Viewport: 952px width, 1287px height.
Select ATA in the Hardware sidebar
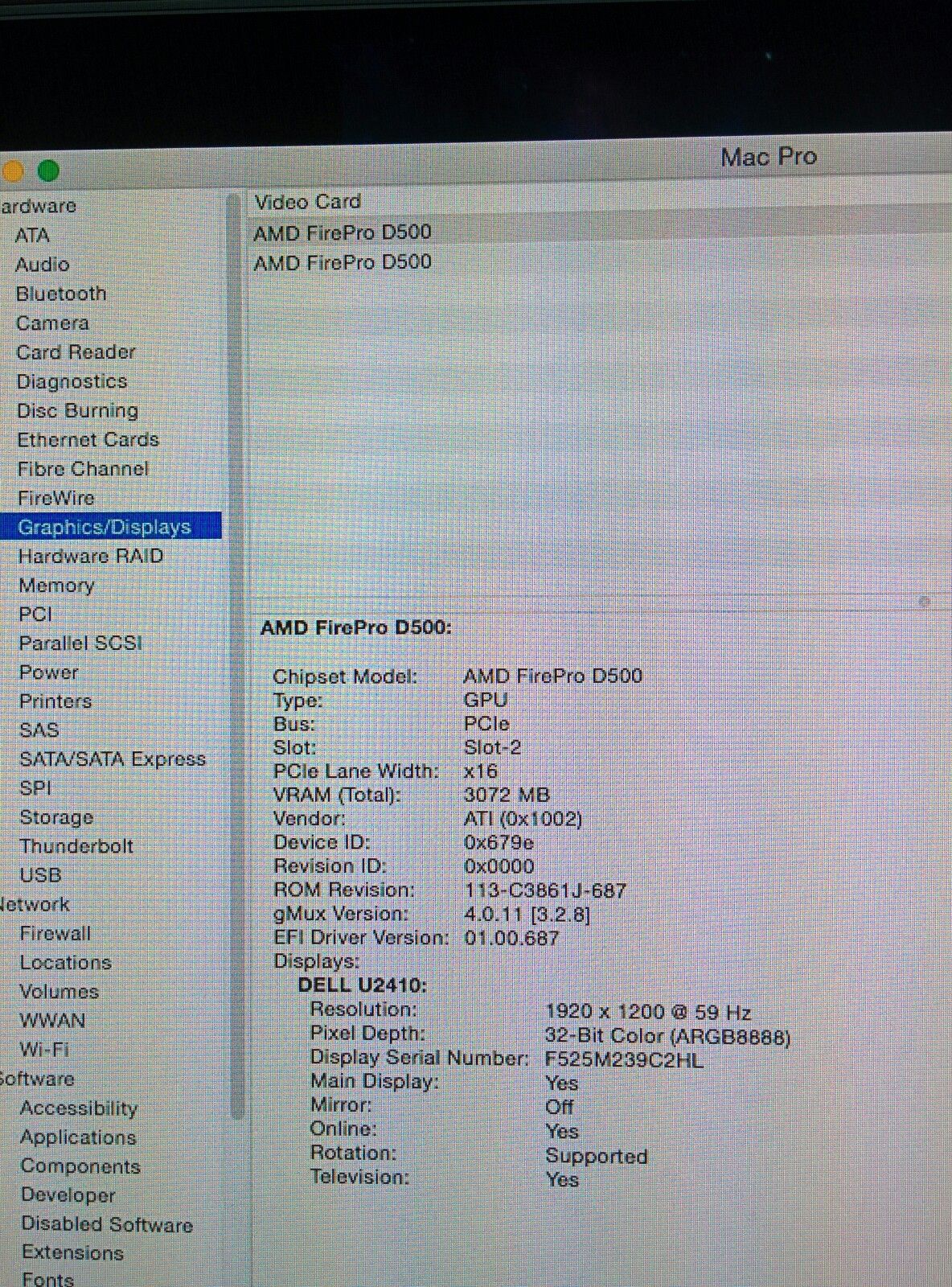coord(32,236)
